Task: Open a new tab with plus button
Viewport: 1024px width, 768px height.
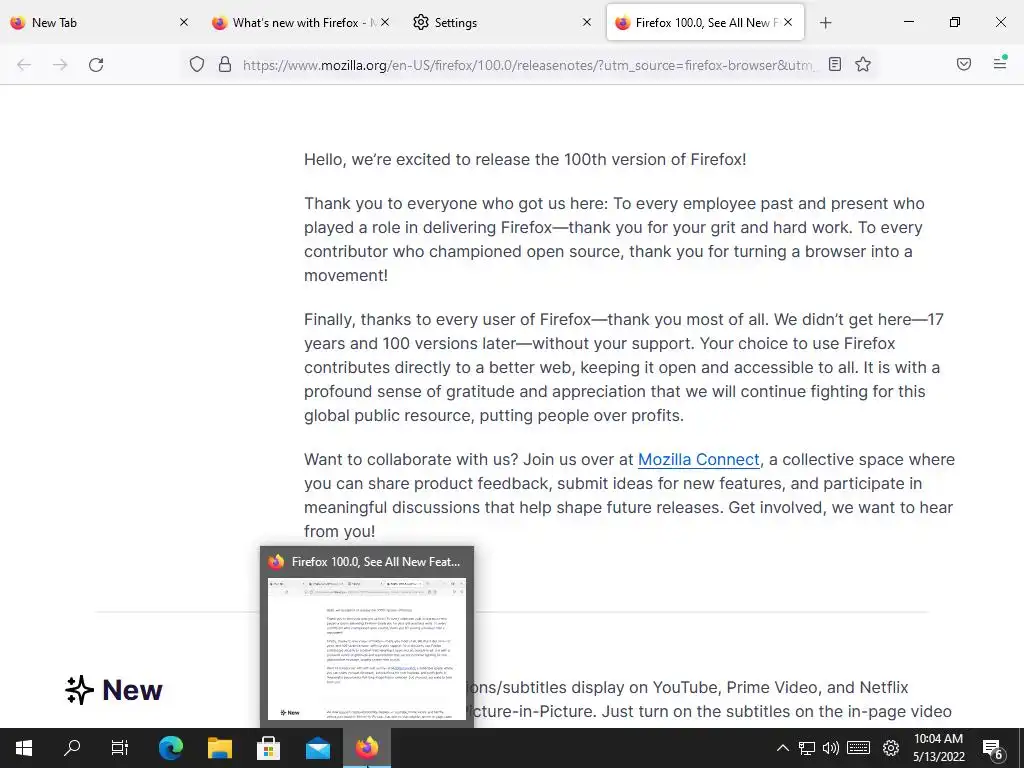Action: [825, 23]
